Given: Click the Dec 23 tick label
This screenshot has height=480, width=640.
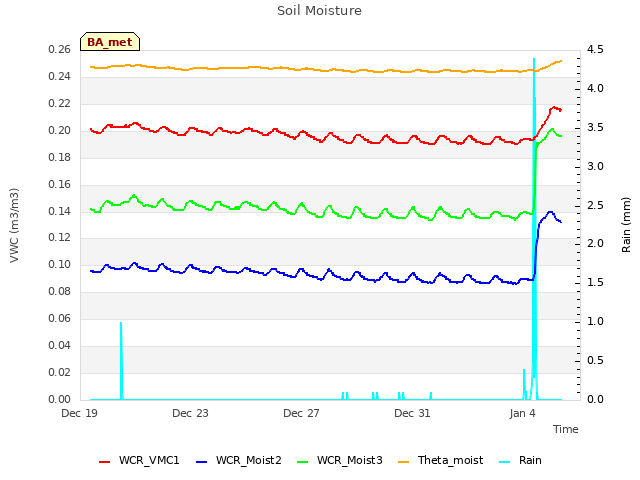Looking at the screenshot, I should pos(190,413).
